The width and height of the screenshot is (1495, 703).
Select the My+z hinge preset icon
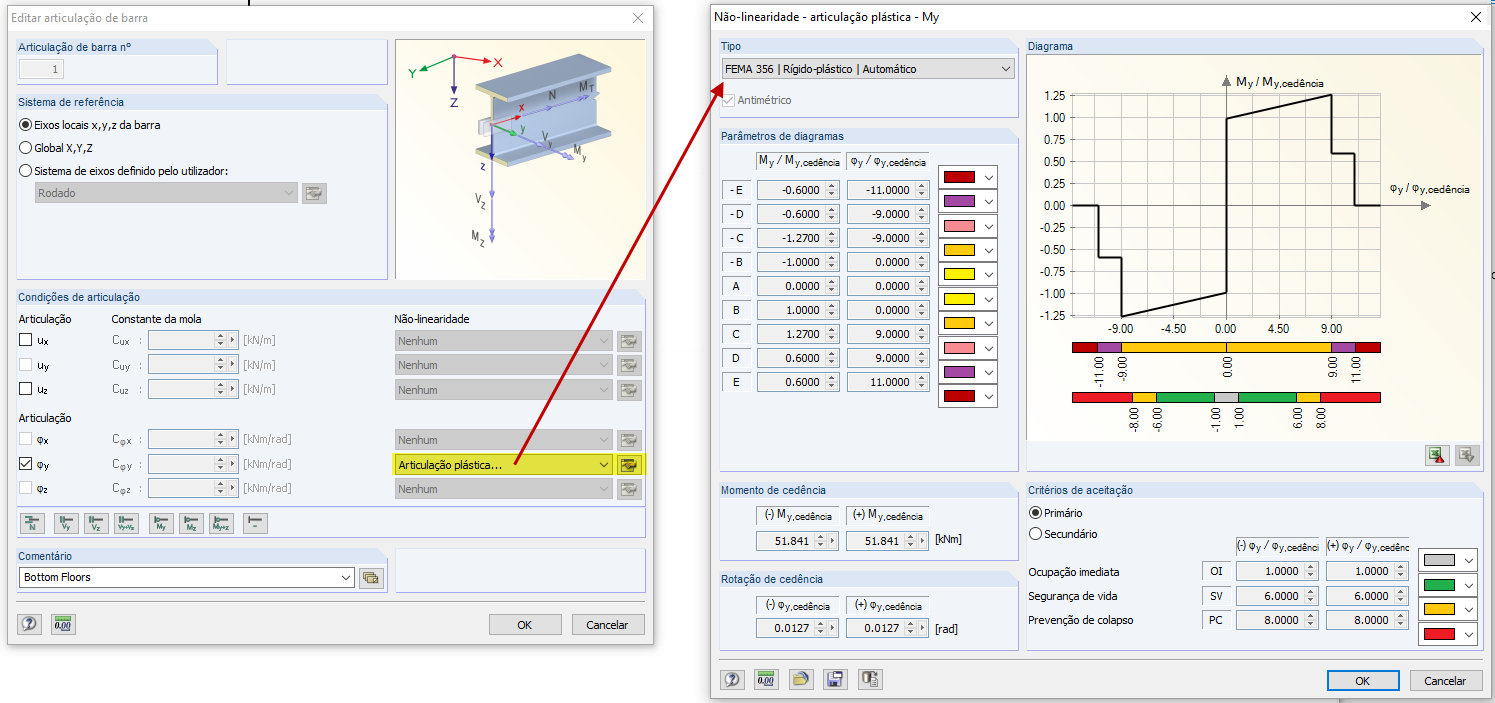click(221, 522)
